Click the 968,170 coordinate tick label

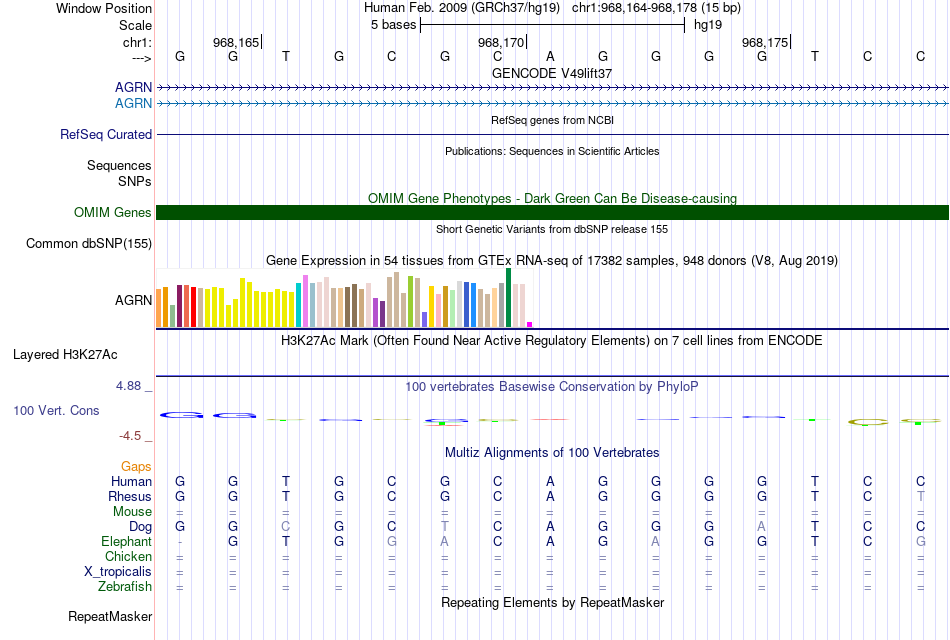click(500, 42)
